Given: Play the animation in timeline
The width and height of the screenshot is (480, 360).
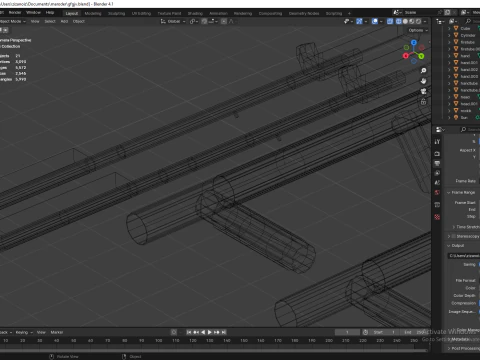Looking at the screenshot, I should coord(210,332).
